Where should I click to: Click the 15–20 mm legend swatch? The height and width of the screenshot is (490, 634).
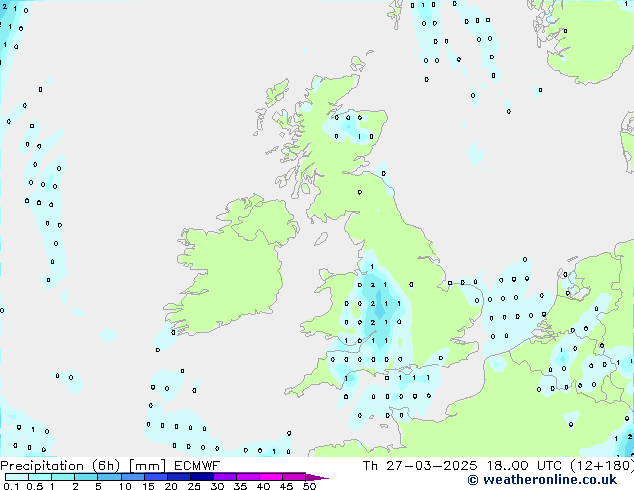tap(155, 477)
